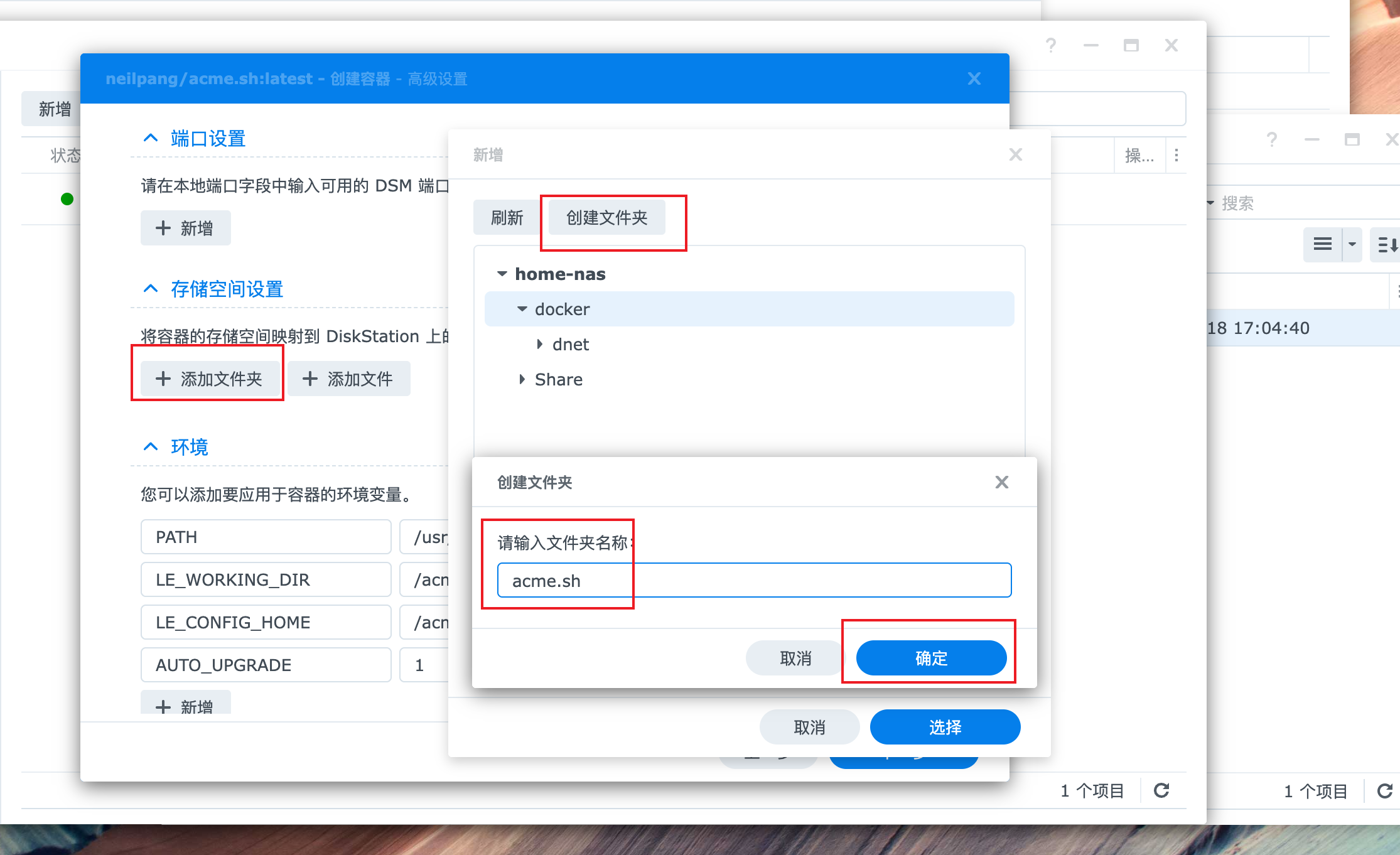Image resolution: width=1400 pixels, height=855 pixels.
Task: Click the help question mark icon
Action: point(1050,45)
